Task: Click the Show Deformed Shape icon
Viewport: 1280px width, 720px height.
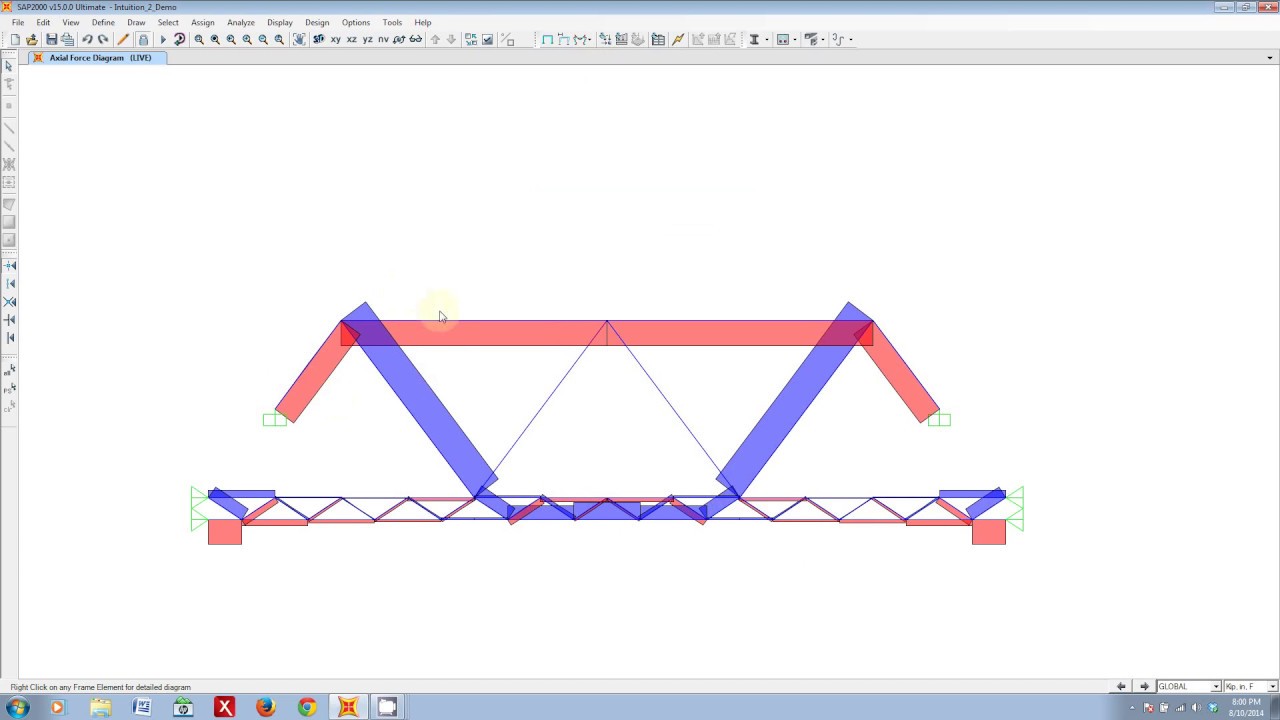Action: [563, 40]
